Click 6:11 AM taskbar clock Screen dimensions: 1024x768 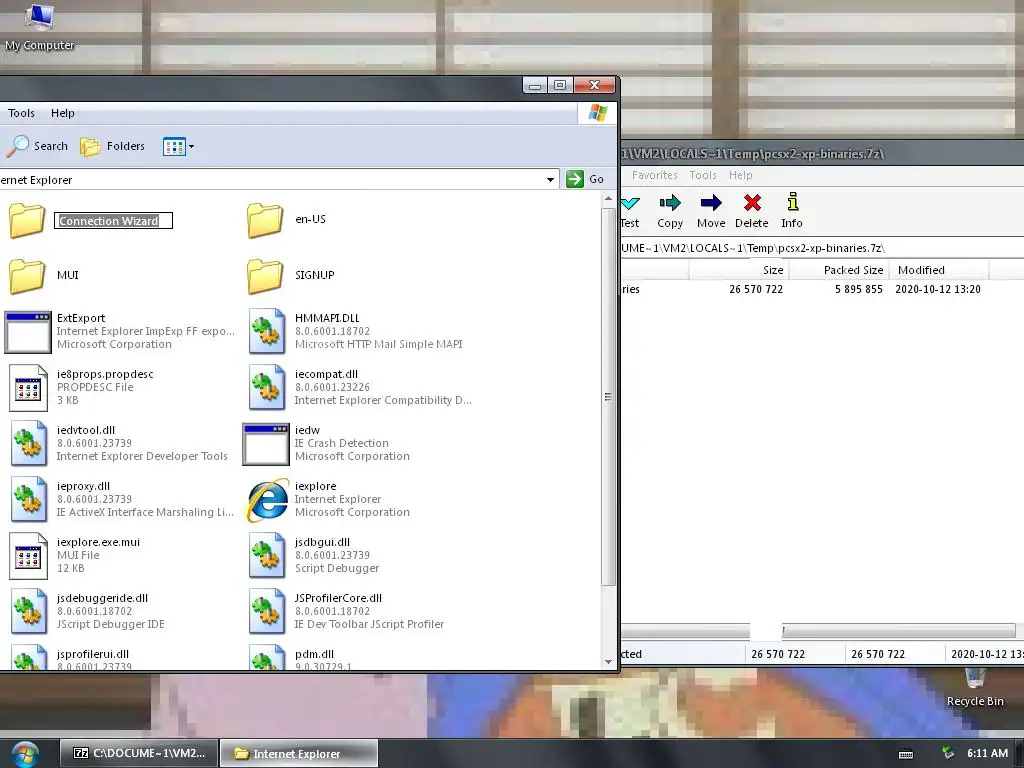pyautogui.click(x=987, y=753)
